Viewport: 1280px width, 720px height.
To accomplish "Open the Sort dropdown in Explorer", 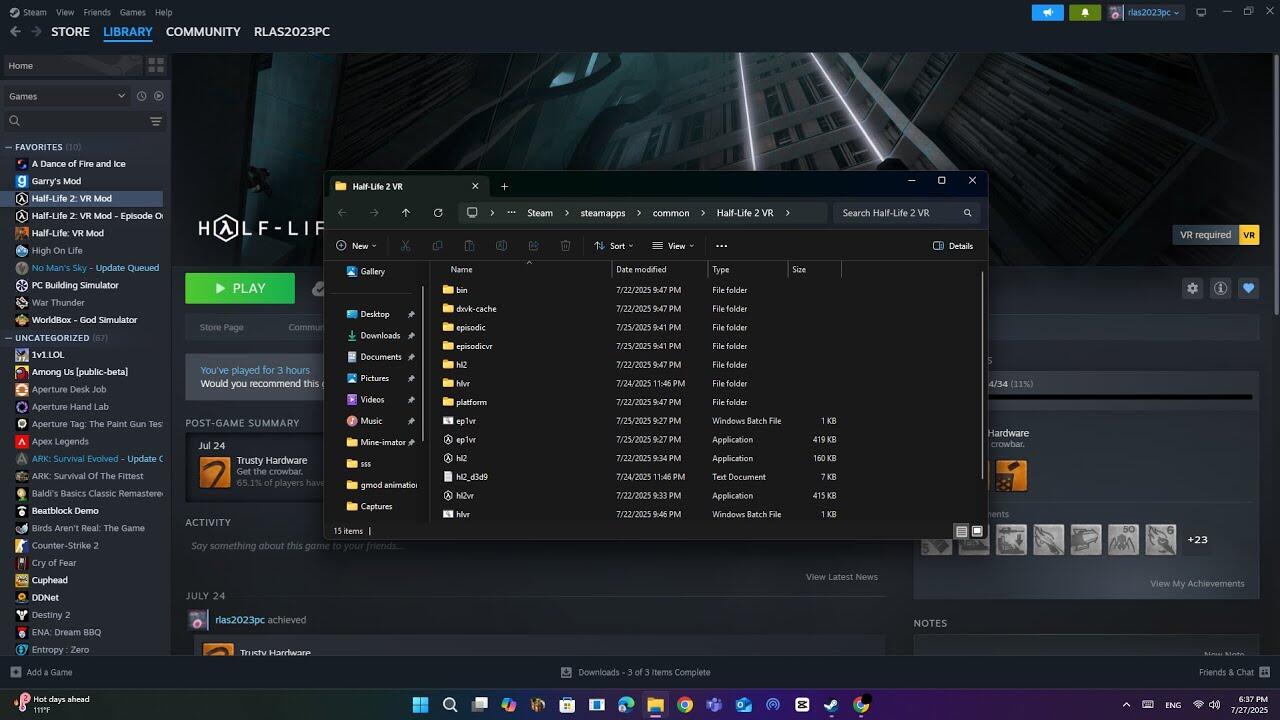I will tap(613, 246).
